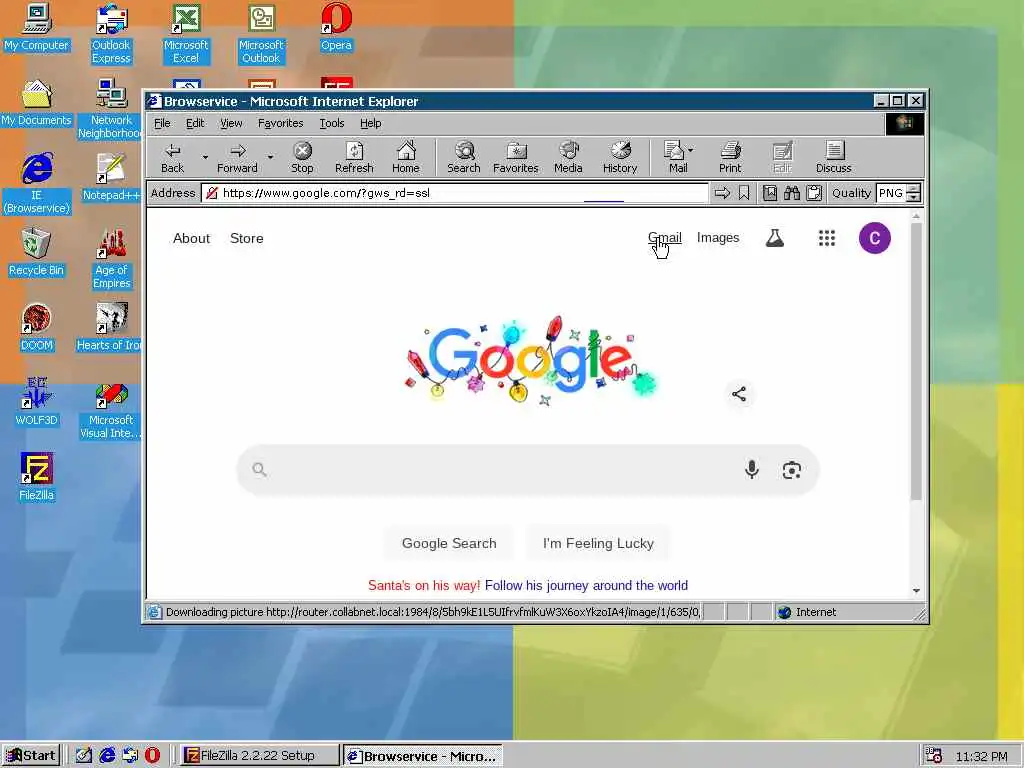Select the FileZilla desktop icon

36,477
